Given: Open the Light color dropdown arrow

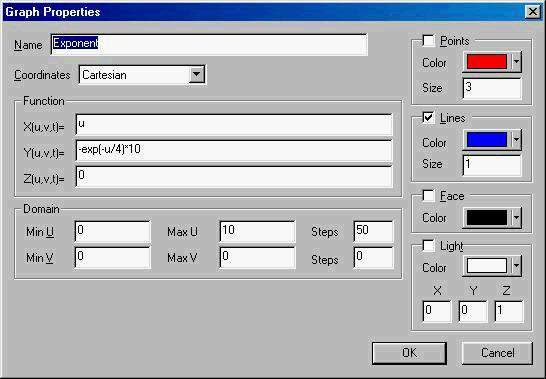Looking at the screenshot, I should tap(516, 266).
